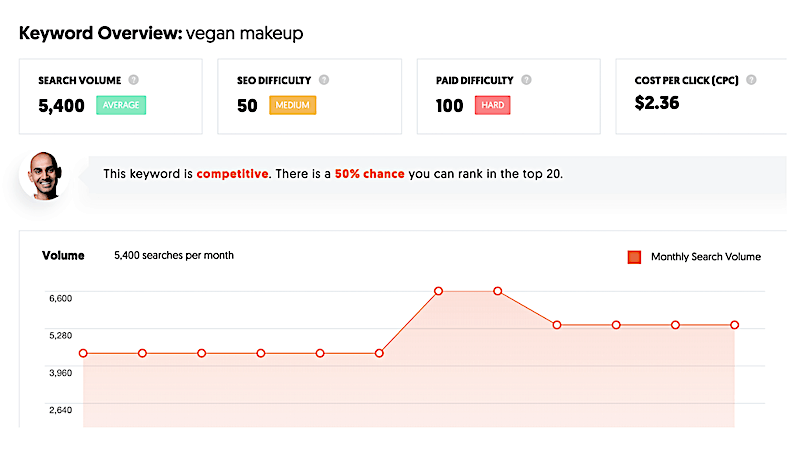This screenshot has width=800, height=457.
Task: Toggle the Monthly Search Volume legend label
Action: [x=706, y=257]
